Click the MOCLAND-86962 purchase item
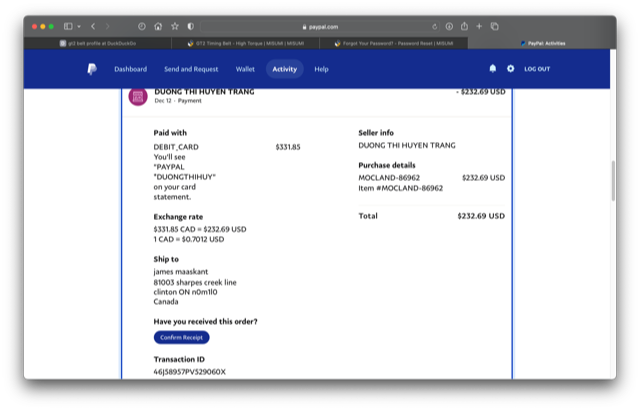640x410 pixels. [x=389, y=177]
